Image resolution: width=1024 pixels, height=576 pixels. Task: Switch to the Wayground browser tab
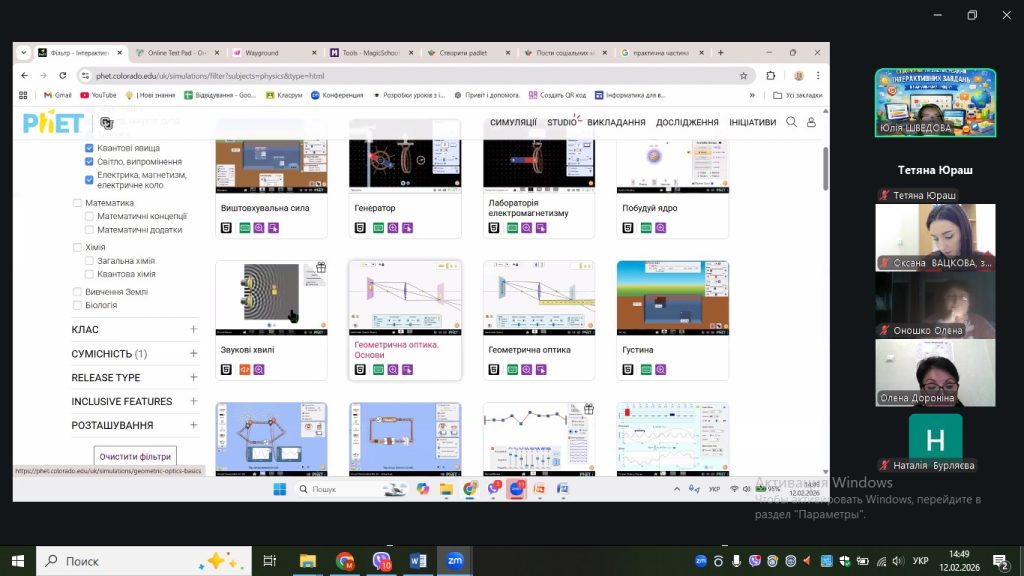[x=270, y=52]
